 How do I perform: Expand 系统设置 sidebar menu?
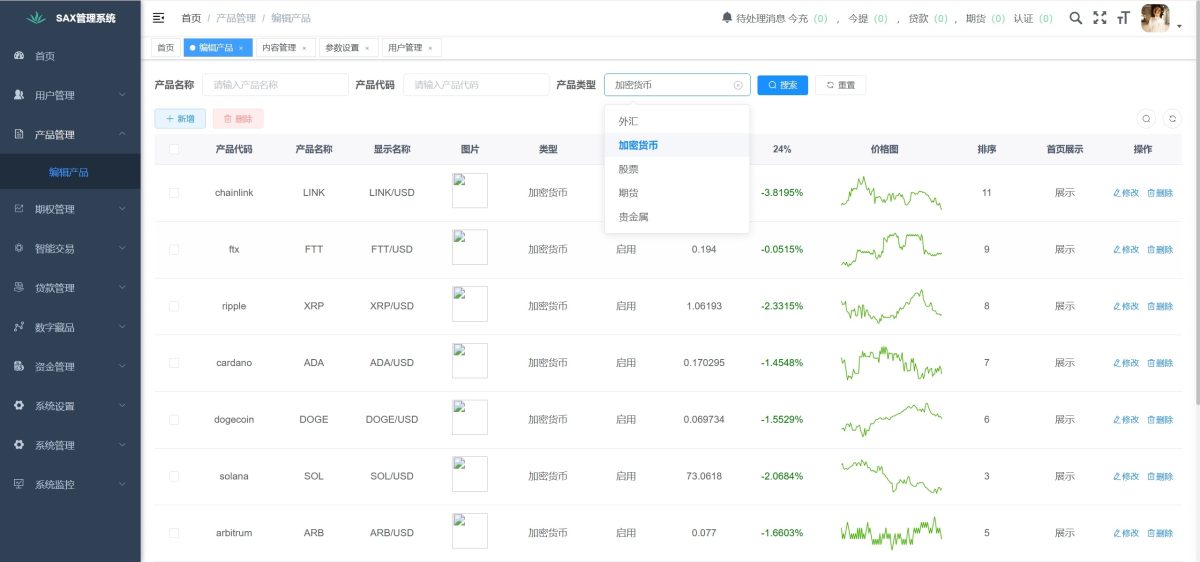tap(70, 406)
